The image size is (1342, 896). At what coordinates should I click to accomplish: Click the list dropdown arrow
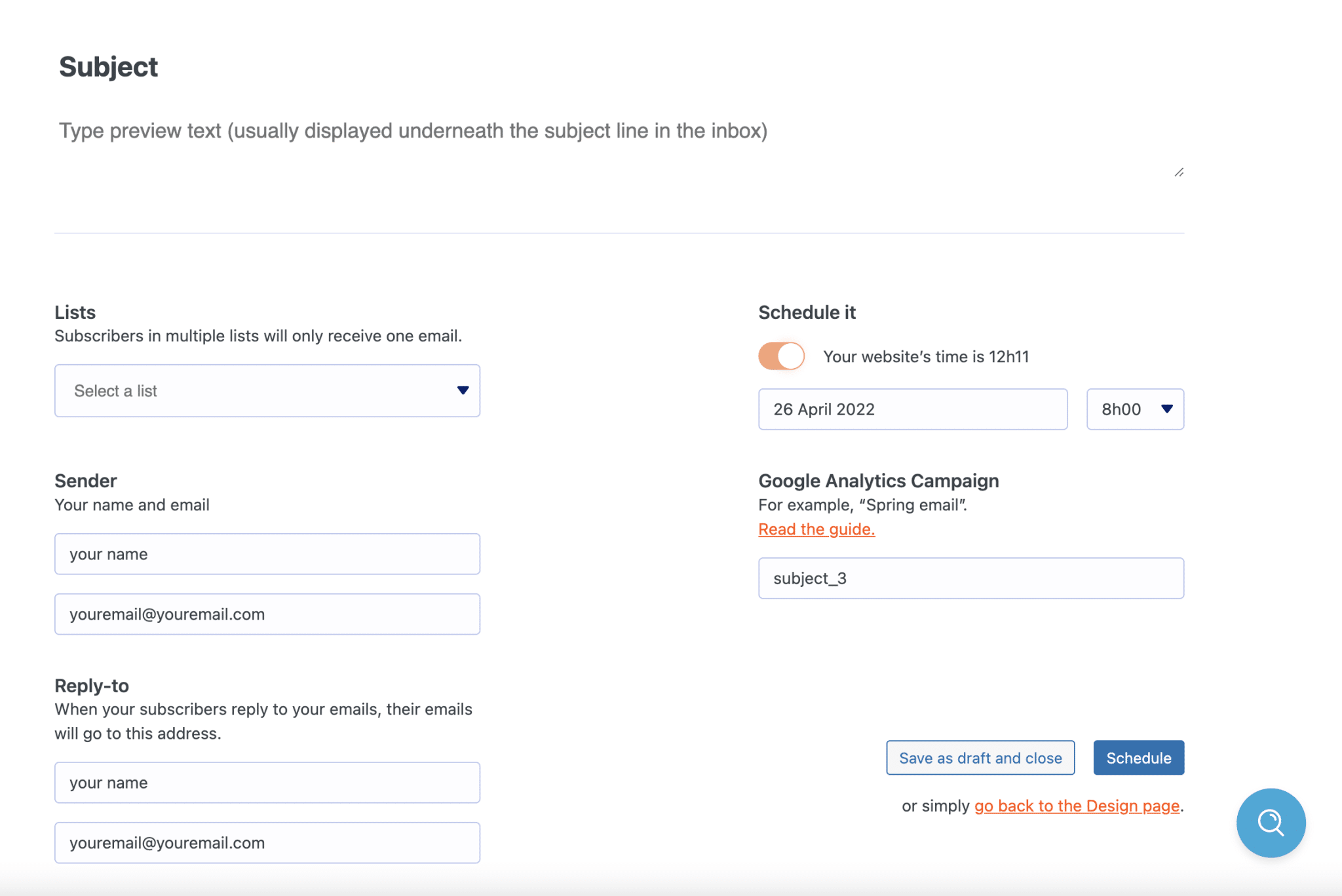coord(463,390)
